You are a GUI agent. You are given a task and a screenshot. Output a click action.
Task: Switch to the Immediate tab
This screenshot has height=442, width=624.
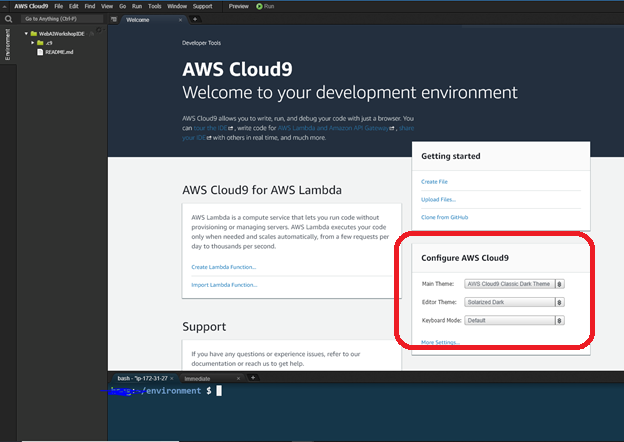(x=197, y=379)
